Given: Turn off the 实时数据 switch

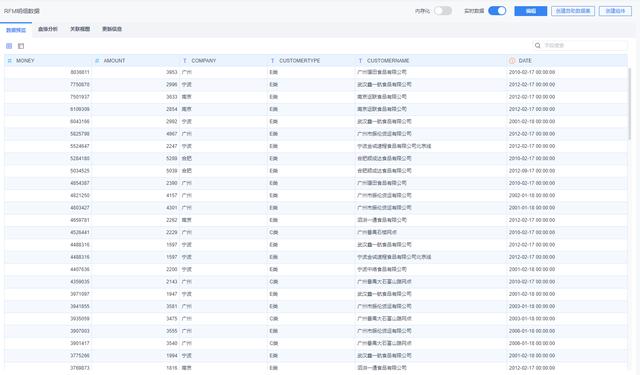Looking at the screenshot, I should tap(497, 11).
